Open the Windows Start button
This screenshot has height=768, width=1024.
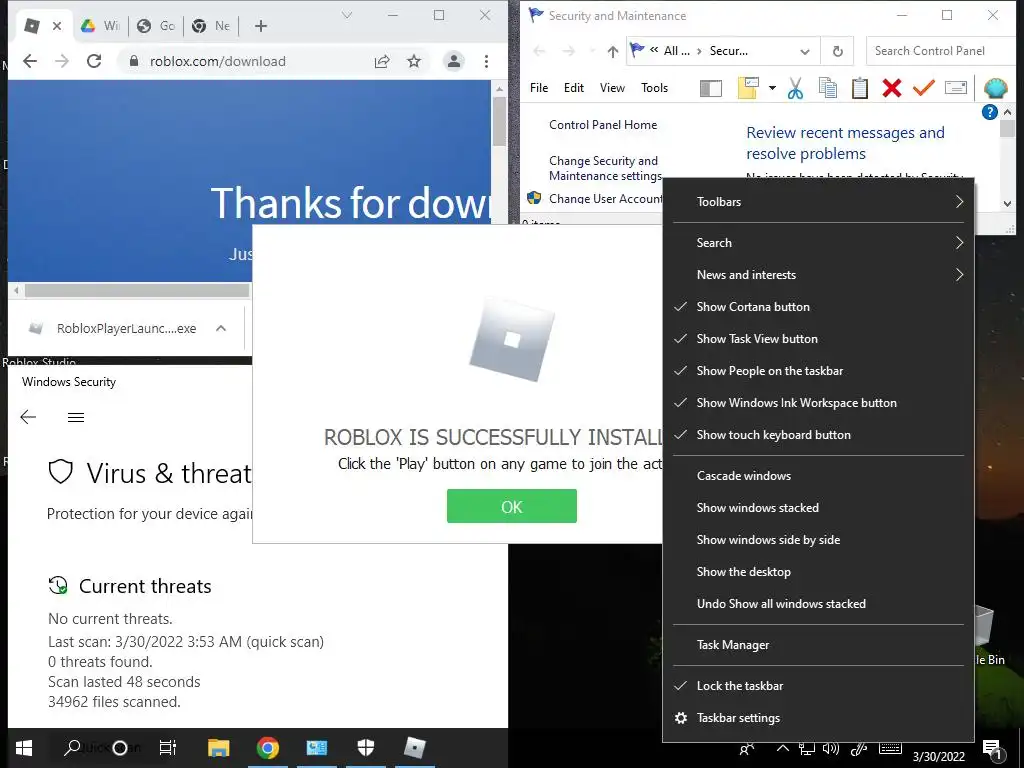24,748
